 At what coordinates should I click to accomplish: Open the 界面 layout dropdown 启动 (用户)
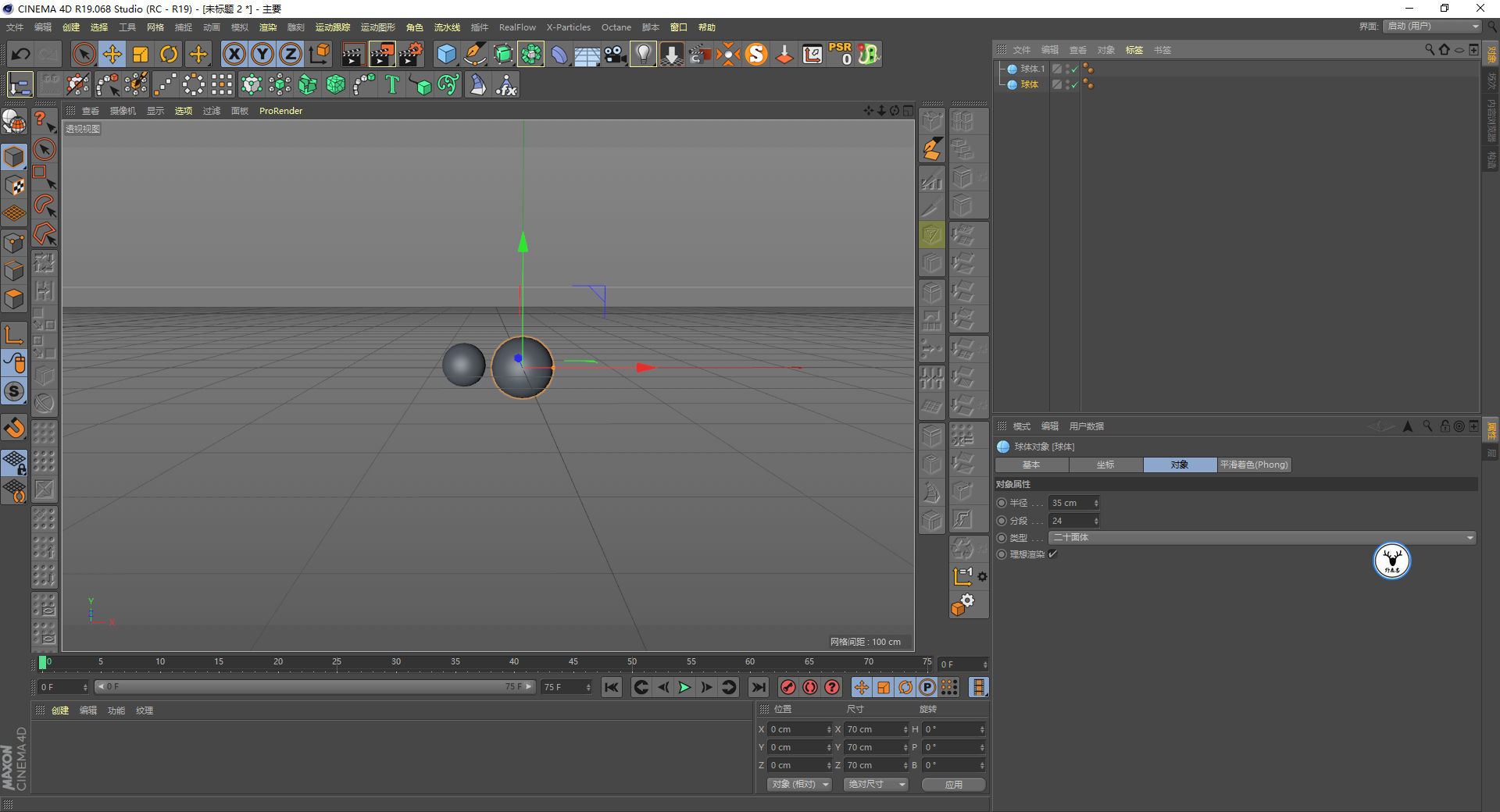tap(1432, 27)
